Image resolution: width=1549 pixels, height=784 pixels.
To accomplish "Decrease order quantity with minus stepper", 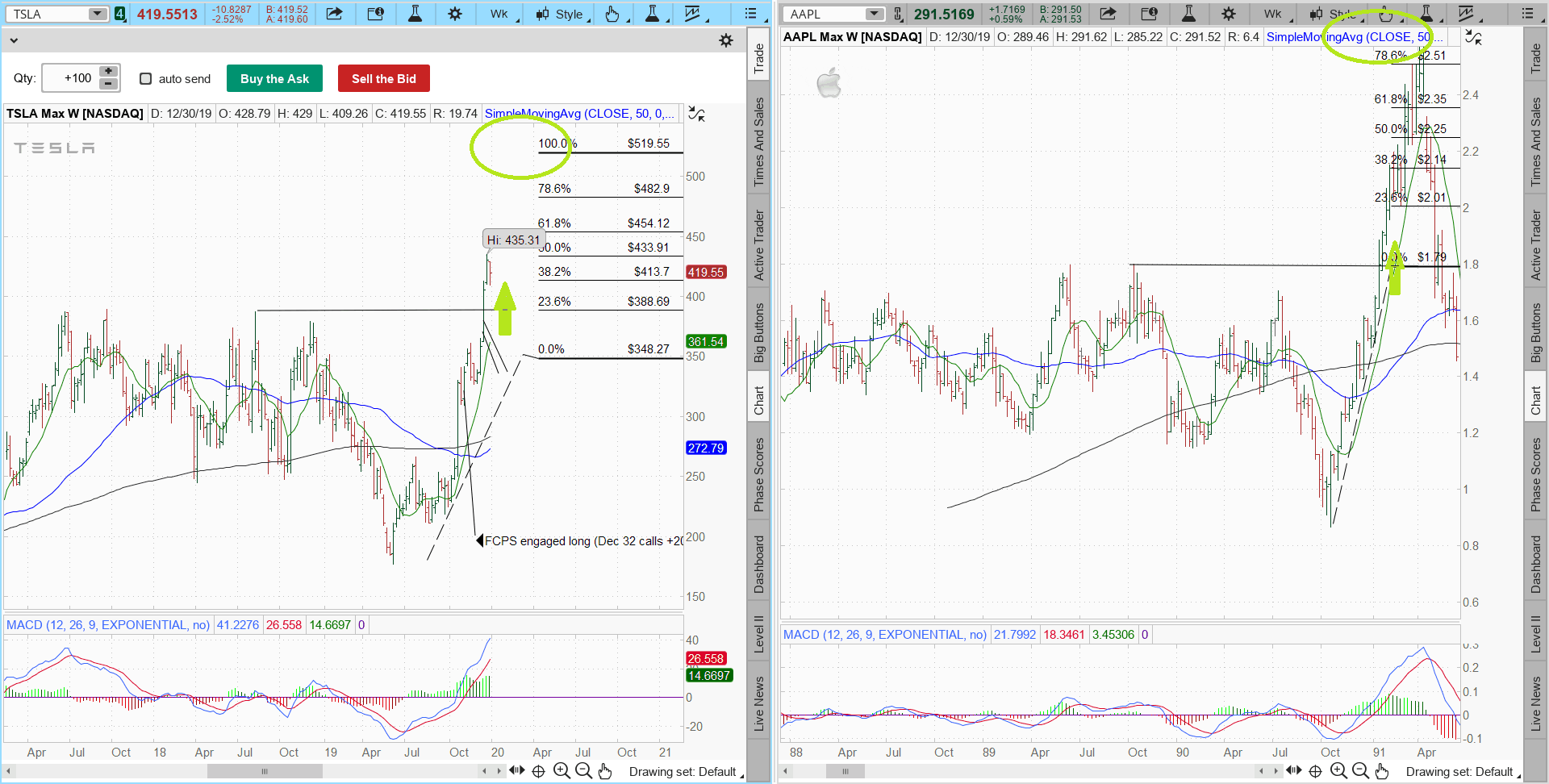I will point(108,84).
